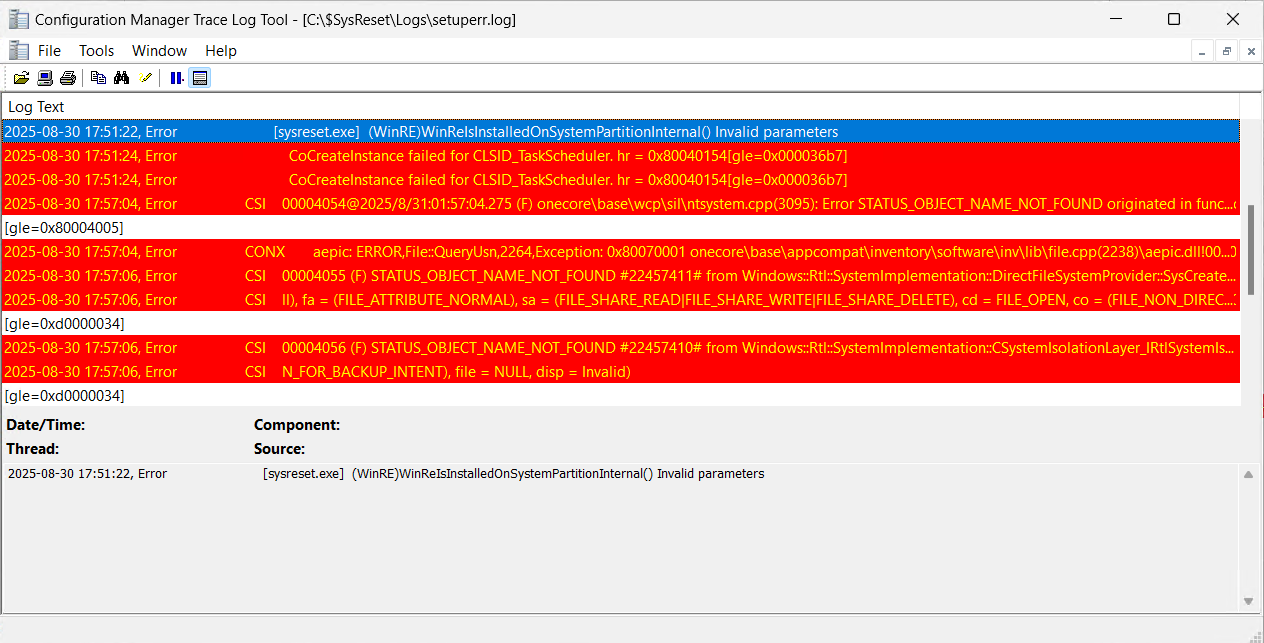Viewport: 1264px width, 643px height.
Task: Open the Window menu
Action: point(159,51)
